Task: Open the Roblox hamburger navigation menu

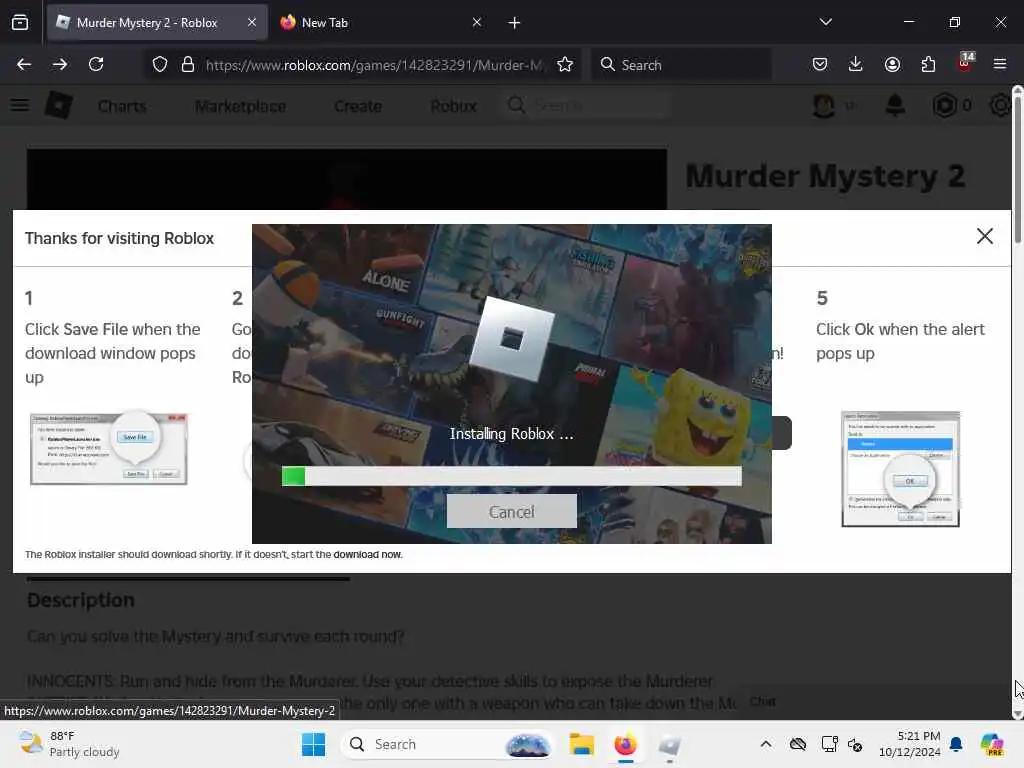Action: click(20, 105)
